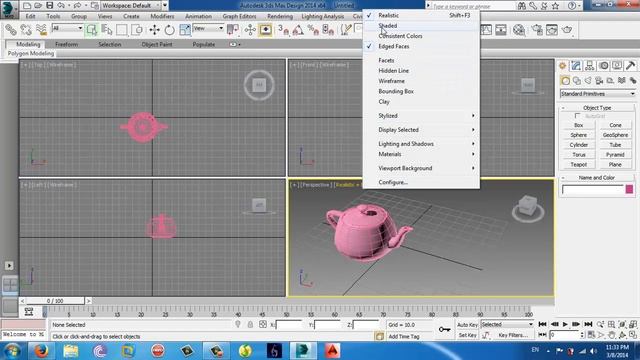This screenshot has width=640, height=360.
Task: Collapse the Name and Color rollout
Action: pos(597,178)
